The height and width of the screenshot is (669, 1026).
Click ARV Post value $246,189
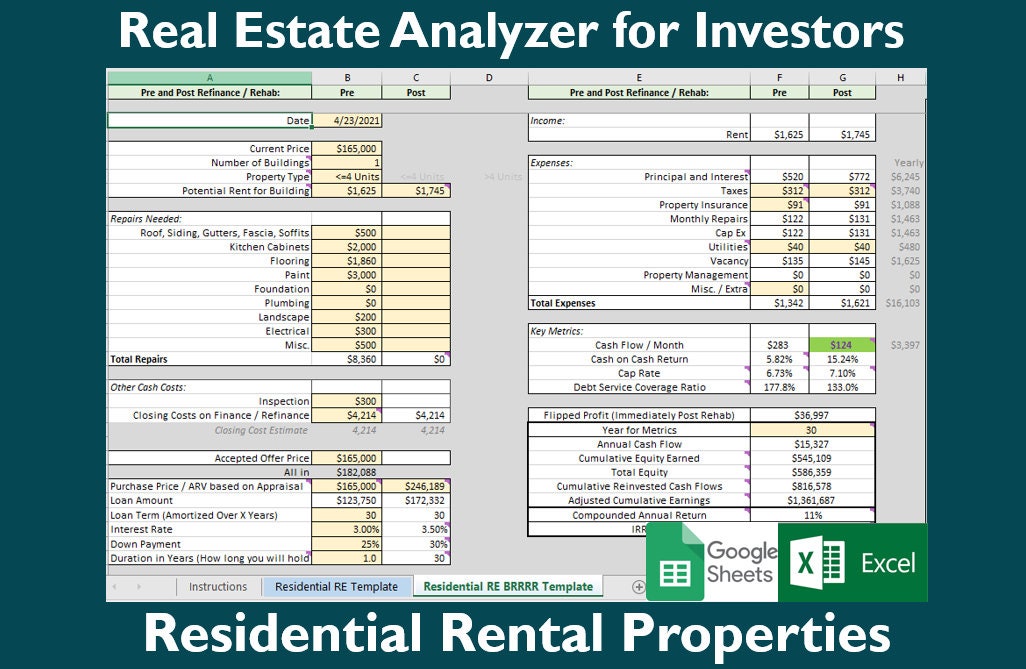416,486
